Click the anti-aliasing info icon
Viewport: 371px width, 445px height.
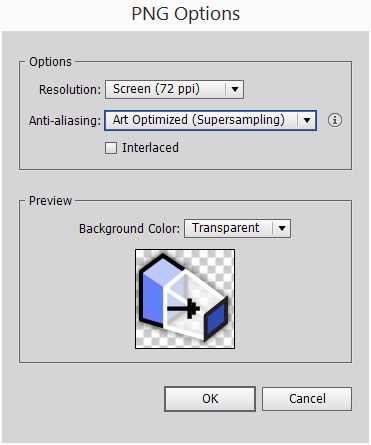(x=335, y=120)
